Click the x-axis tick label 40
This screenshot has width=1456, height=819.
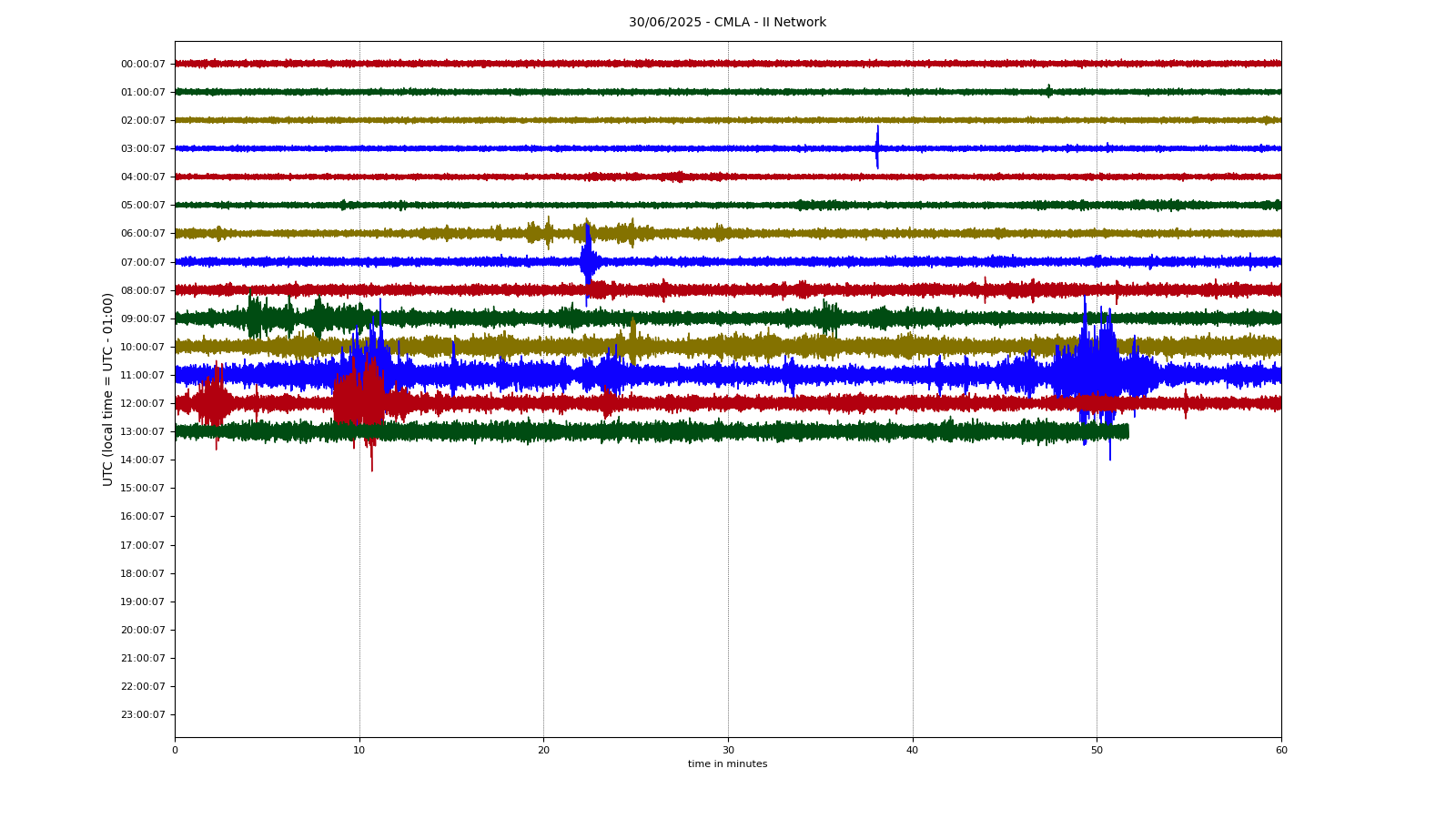pos(913,750)
